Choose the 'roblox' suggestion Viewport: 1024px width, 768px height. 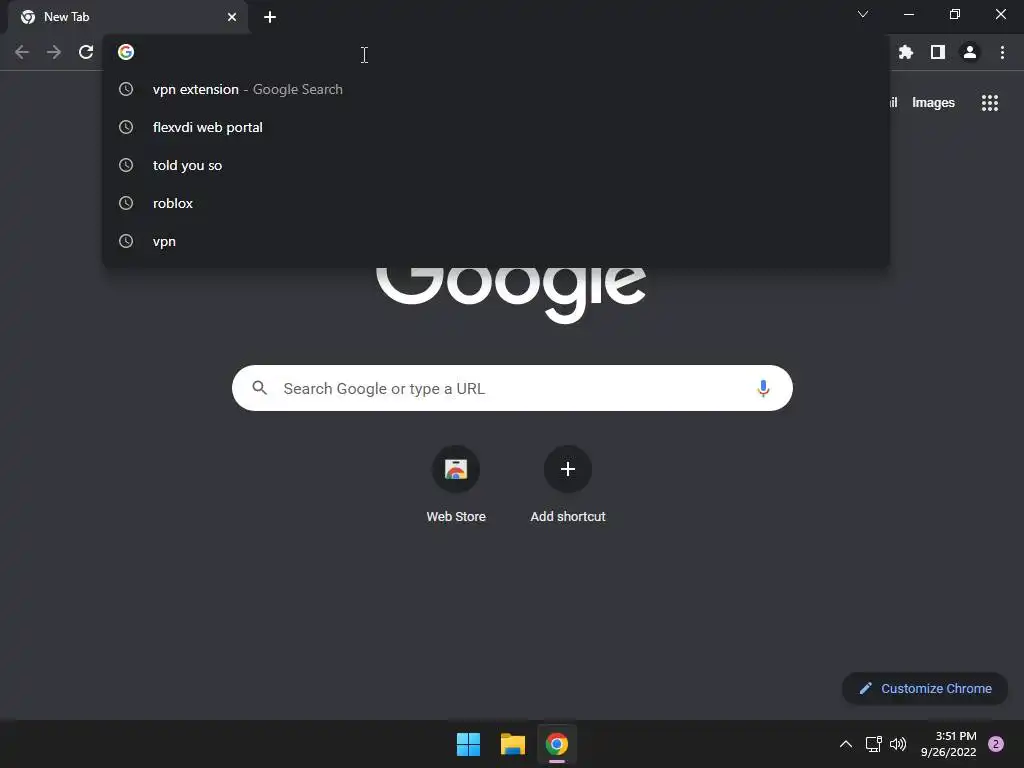[x=496, y=203]
